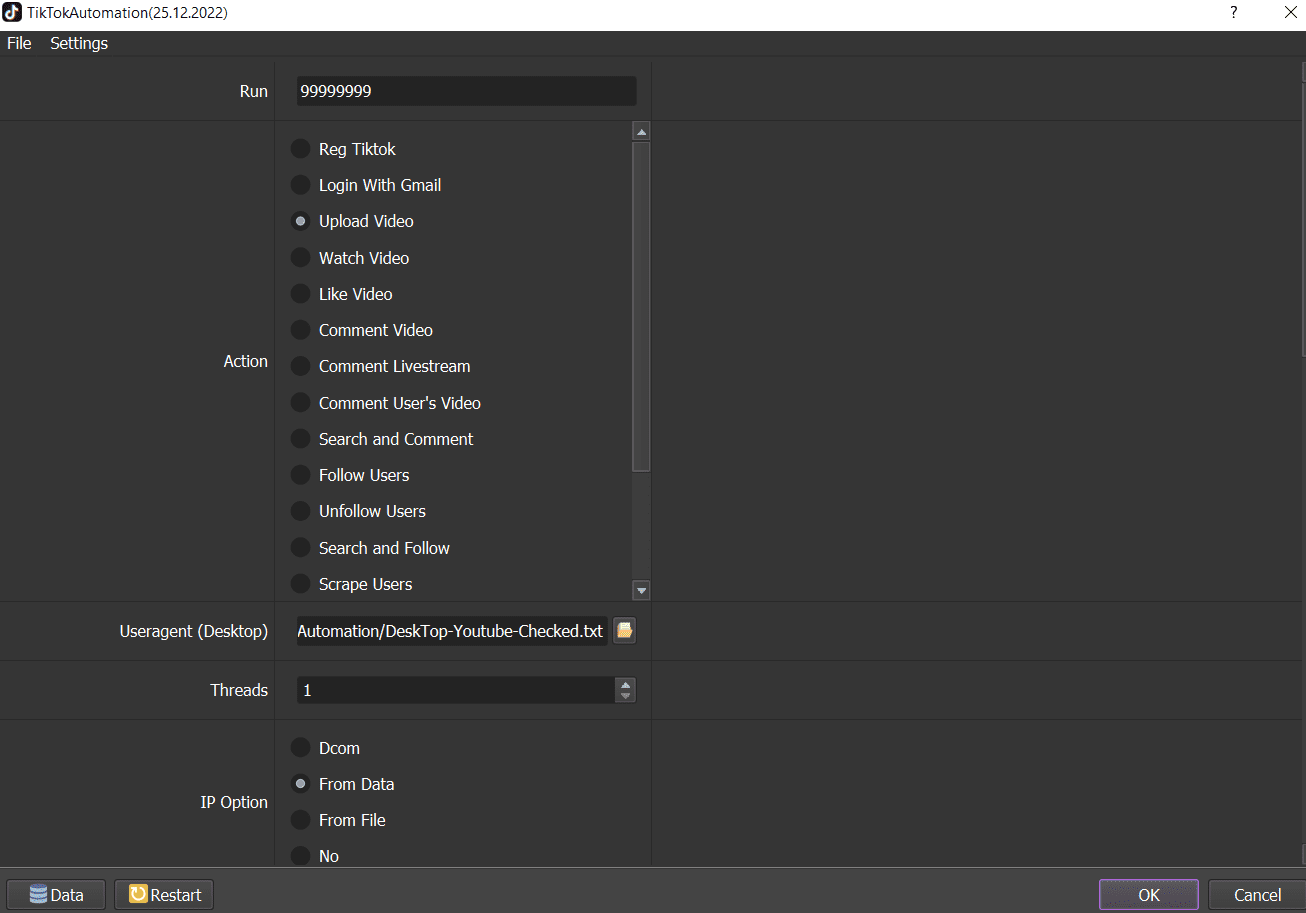
Task: Click the Run count input field
Action: pos(466,91)
